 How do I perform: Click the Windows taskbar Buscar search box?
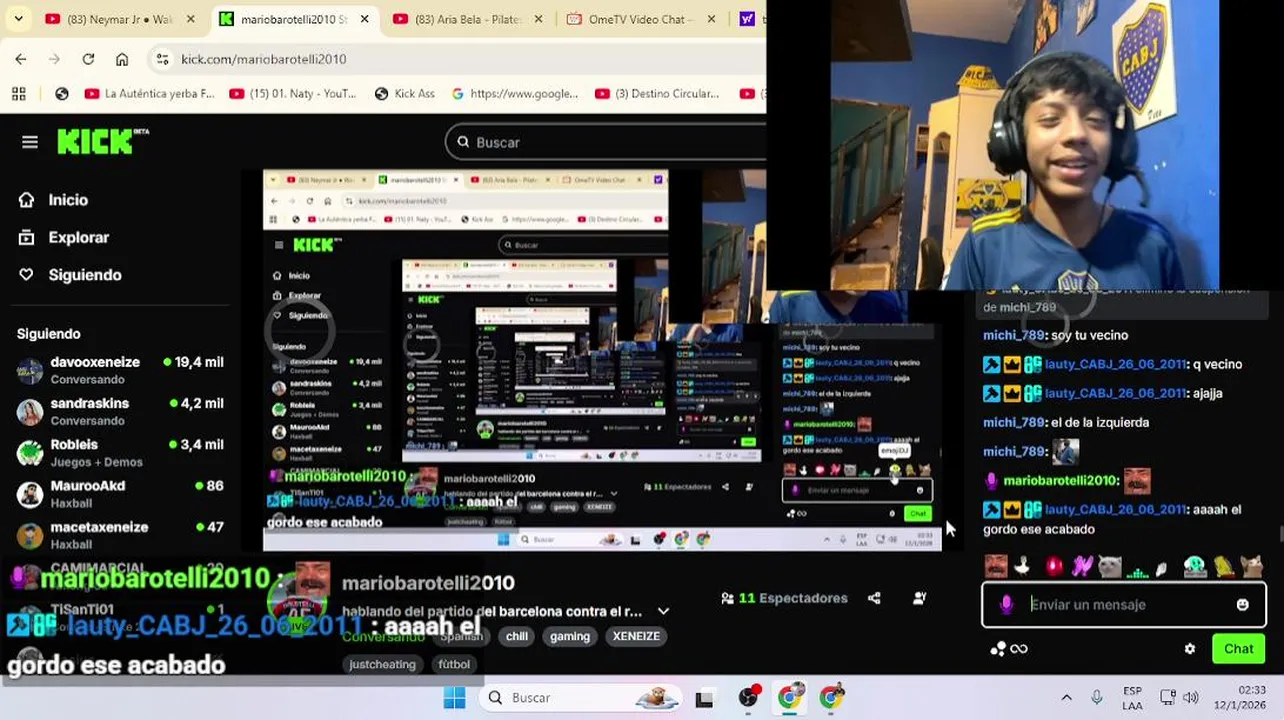click(x=580, y=697)
